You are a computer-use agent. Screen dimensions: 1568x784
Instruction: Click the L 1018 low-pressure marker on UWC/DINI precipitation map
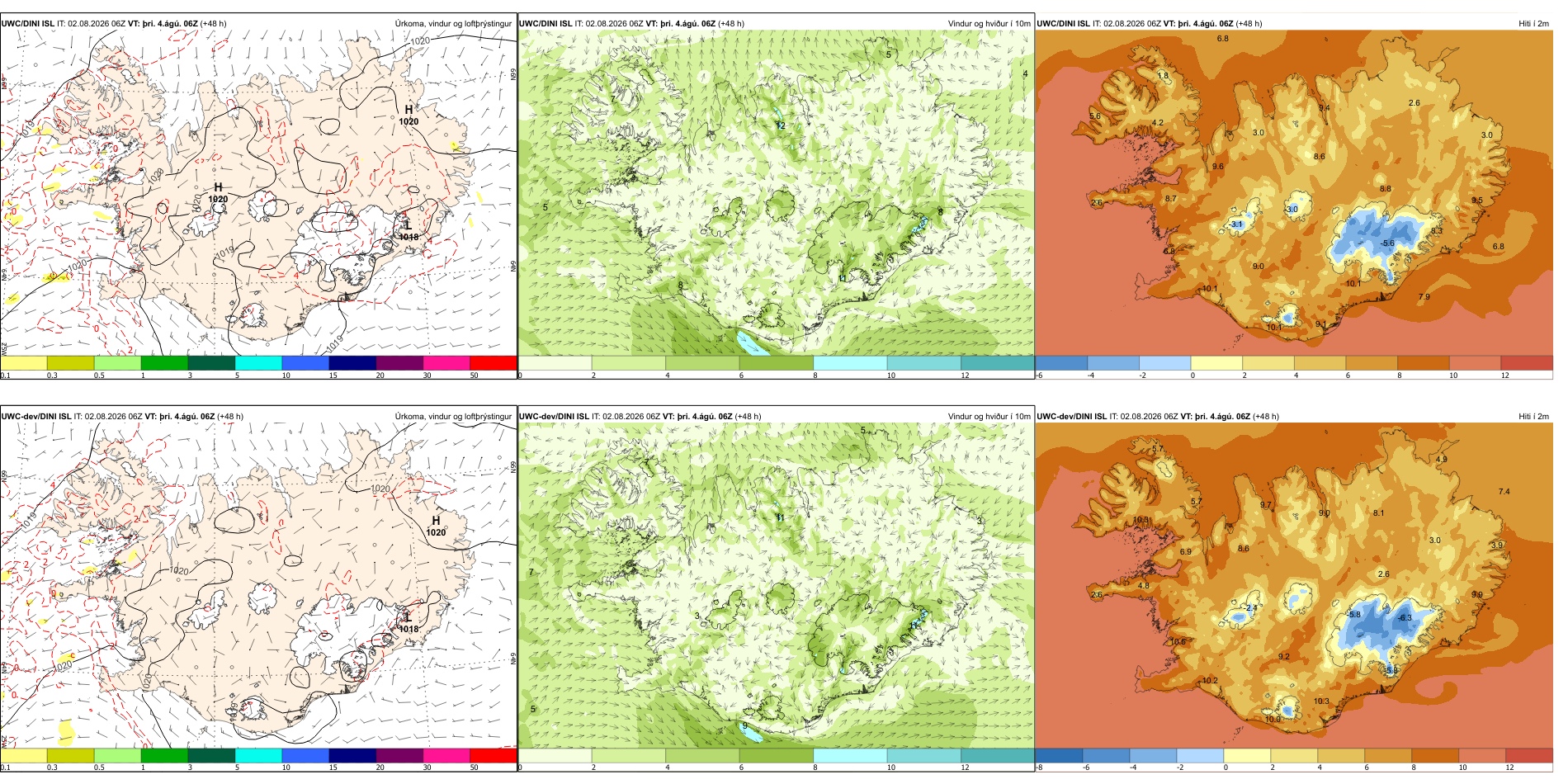[408, 230]
